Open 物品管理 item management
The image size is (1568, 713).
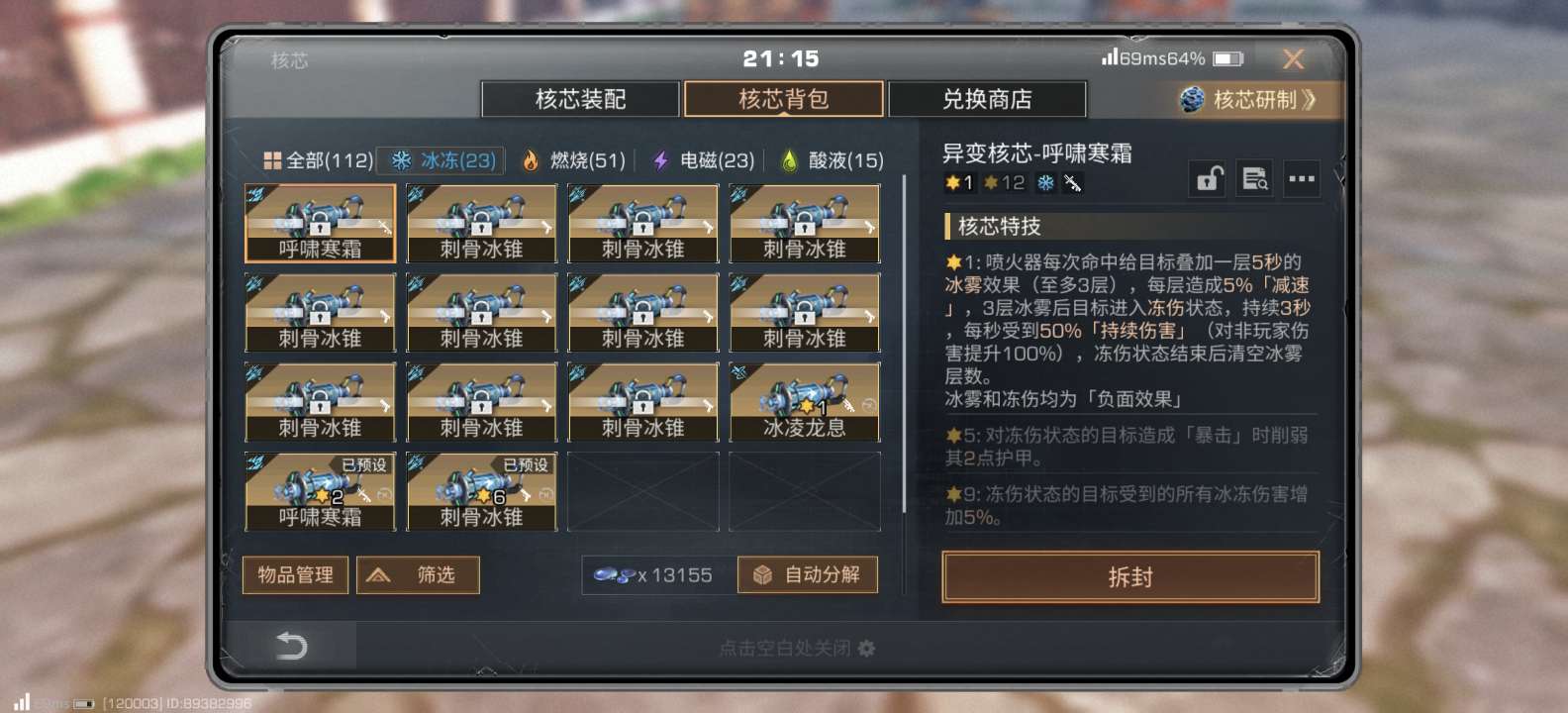tap(295, 575)
